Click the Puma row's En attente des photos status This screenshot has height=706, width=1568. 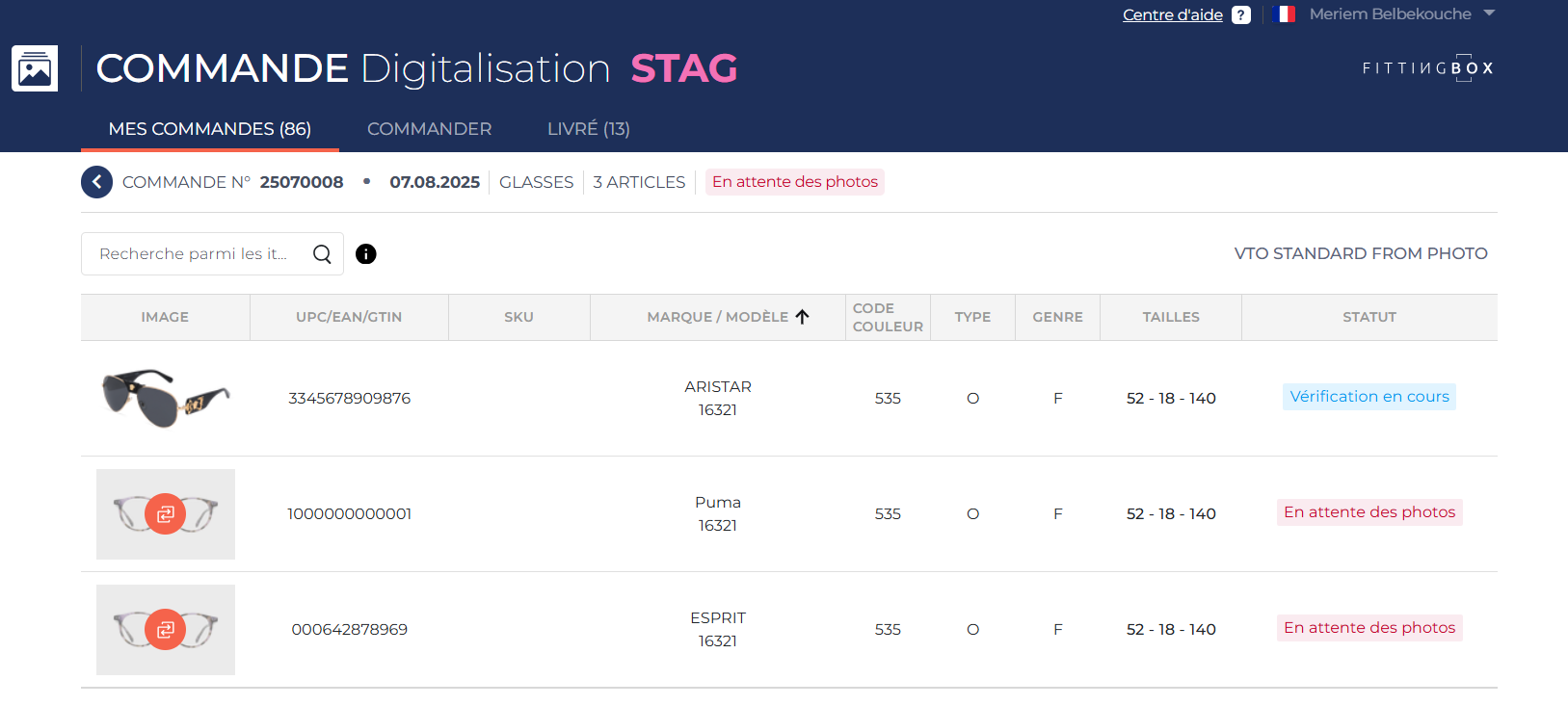1369,512
